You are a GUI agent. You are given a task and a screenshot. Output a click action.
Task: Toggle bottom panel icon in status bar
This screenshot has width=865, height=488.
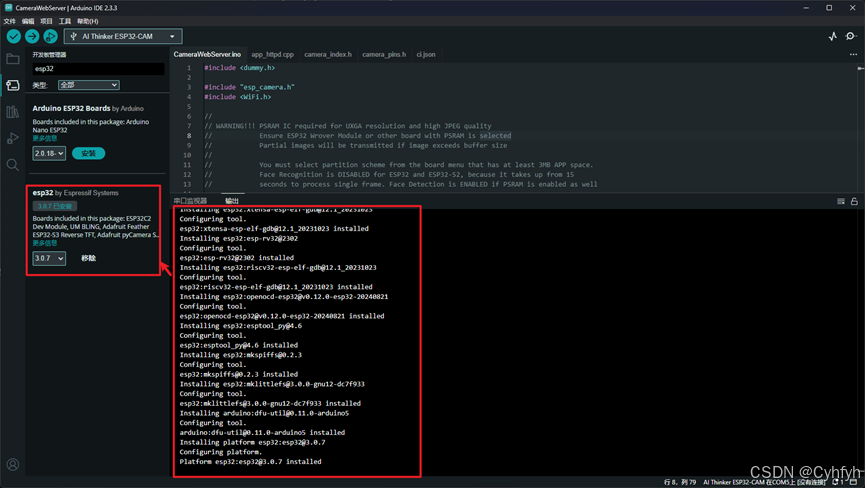click(x=853, y=482)
